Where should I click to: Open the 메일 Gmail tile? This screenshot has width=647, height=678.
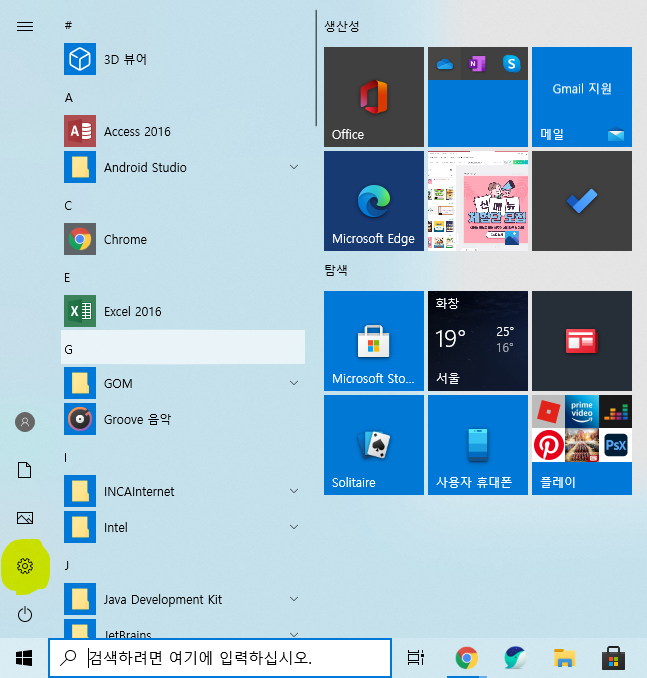(582, 97)
